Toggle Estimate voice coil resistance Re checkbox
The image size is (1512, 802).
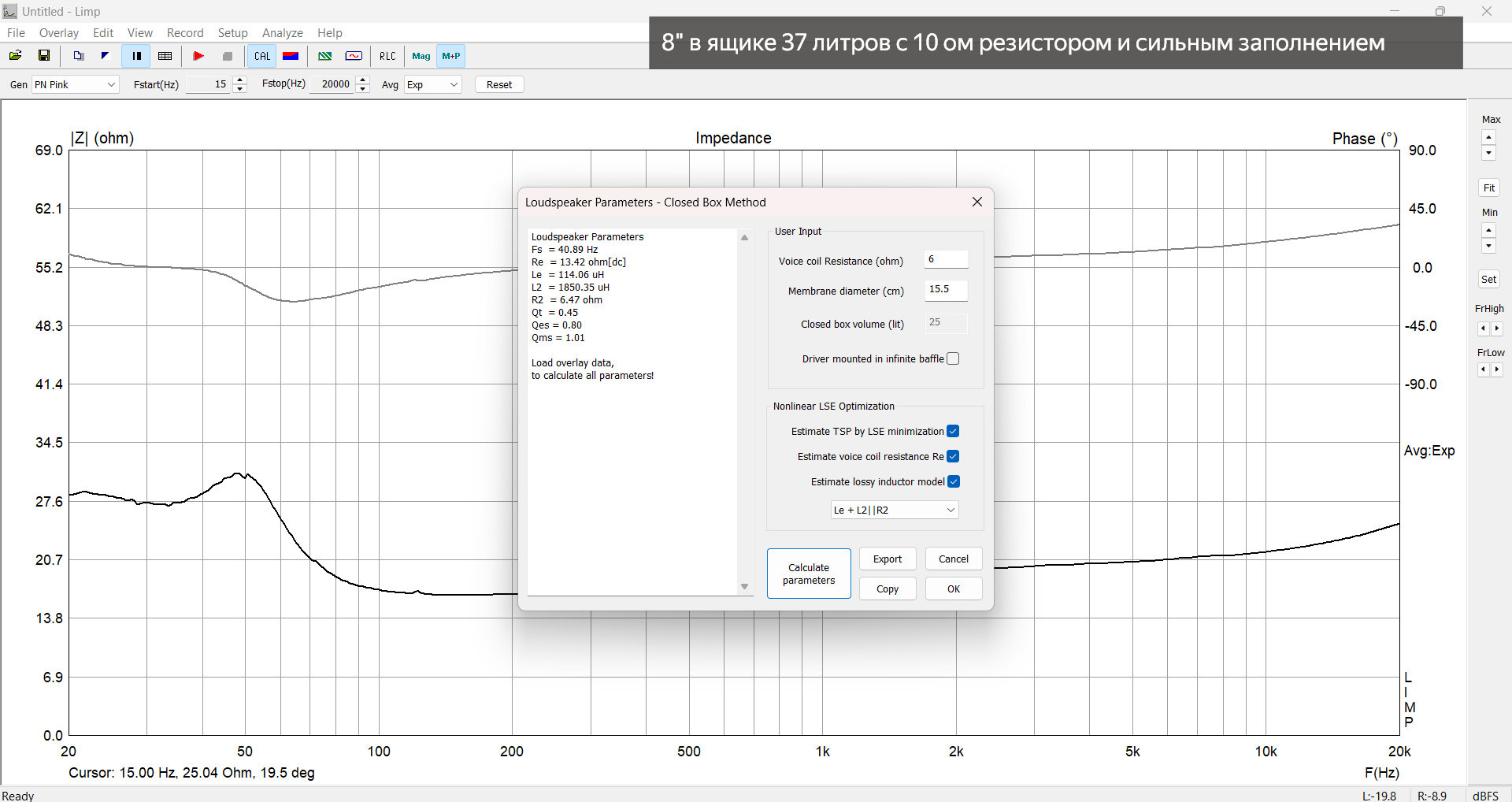point(953,456)
